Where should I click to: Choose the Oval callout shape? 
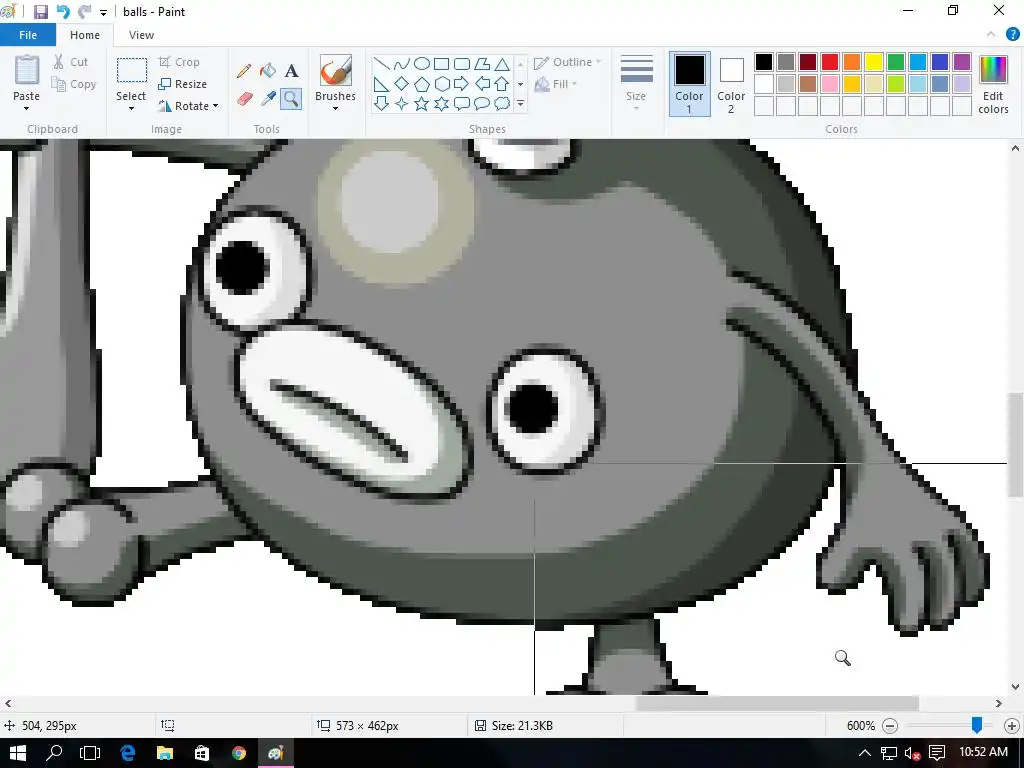point(482,103)
